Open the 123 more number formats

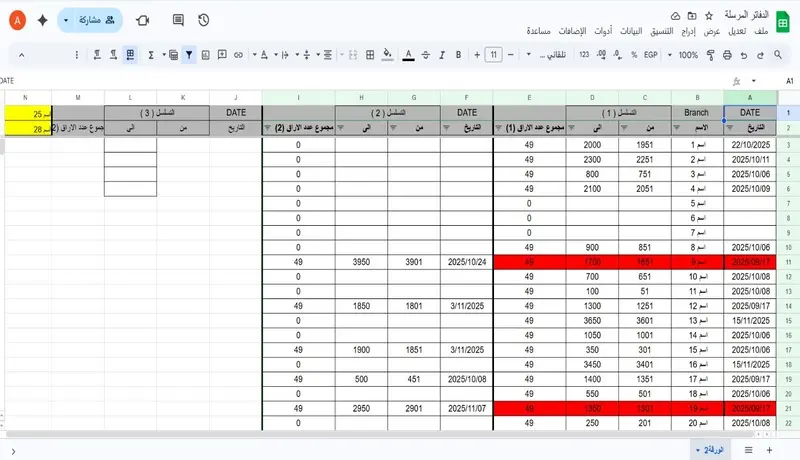[x=584, y=55]
